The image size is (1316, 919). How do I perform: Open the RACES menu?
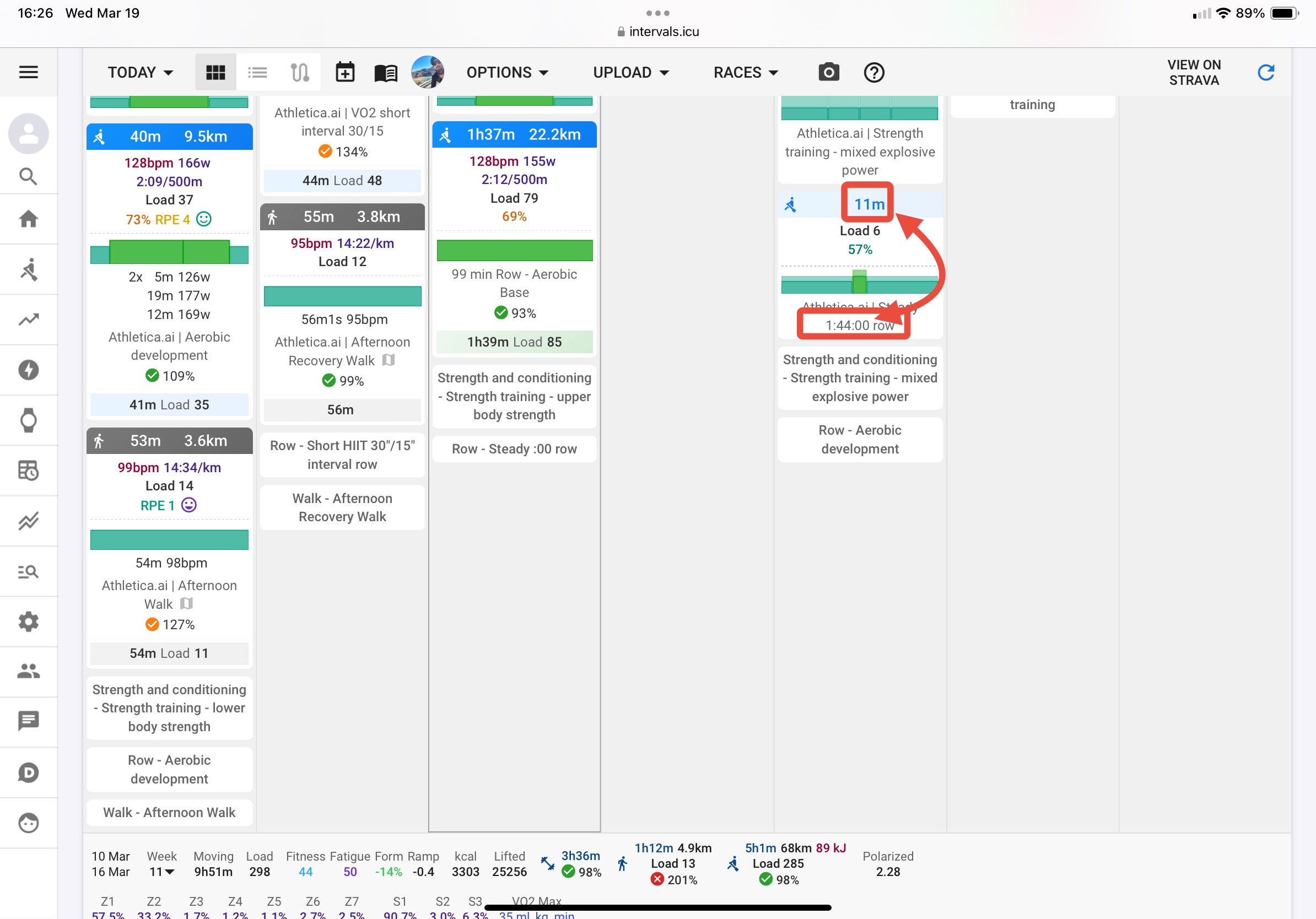pos(745,72)
